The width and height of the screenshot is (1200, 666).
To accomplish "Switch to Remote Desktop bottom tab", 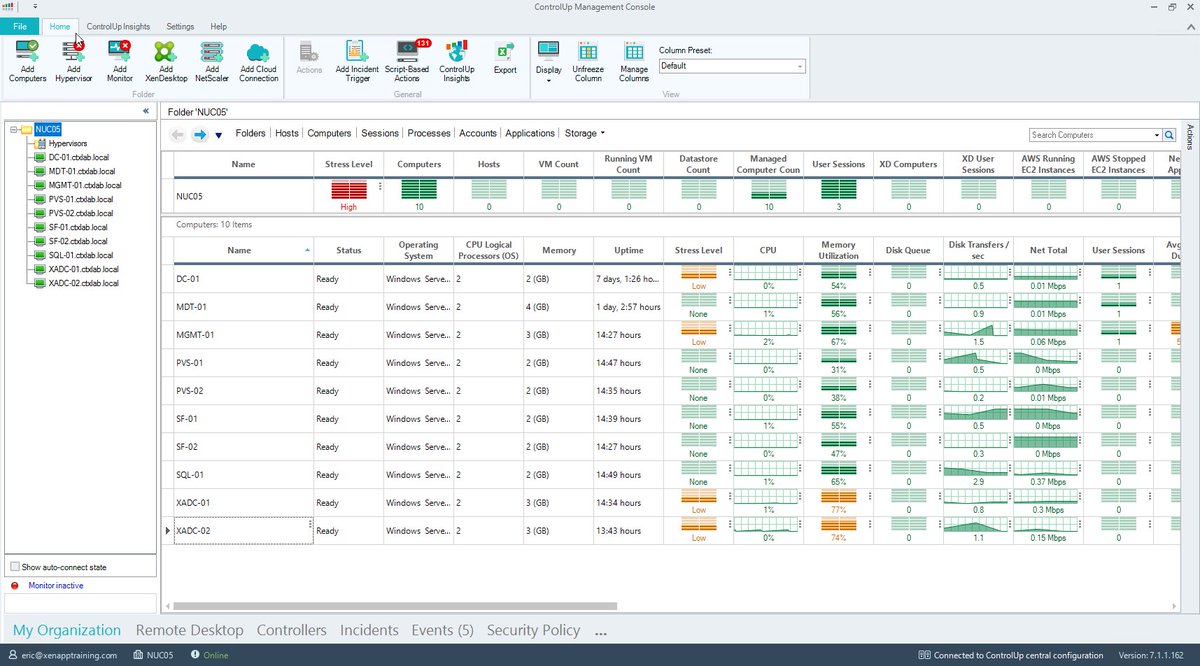I will (x=190, y=630).
